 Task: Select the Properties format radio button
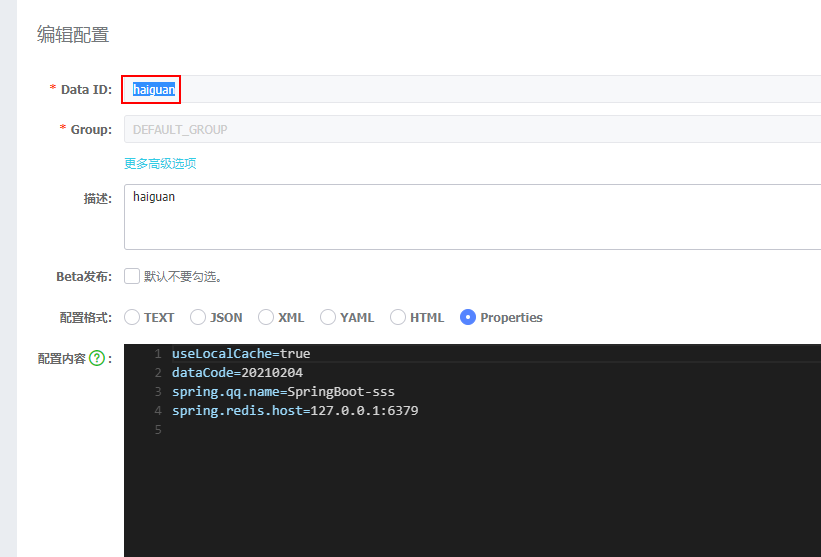point(468,317)
